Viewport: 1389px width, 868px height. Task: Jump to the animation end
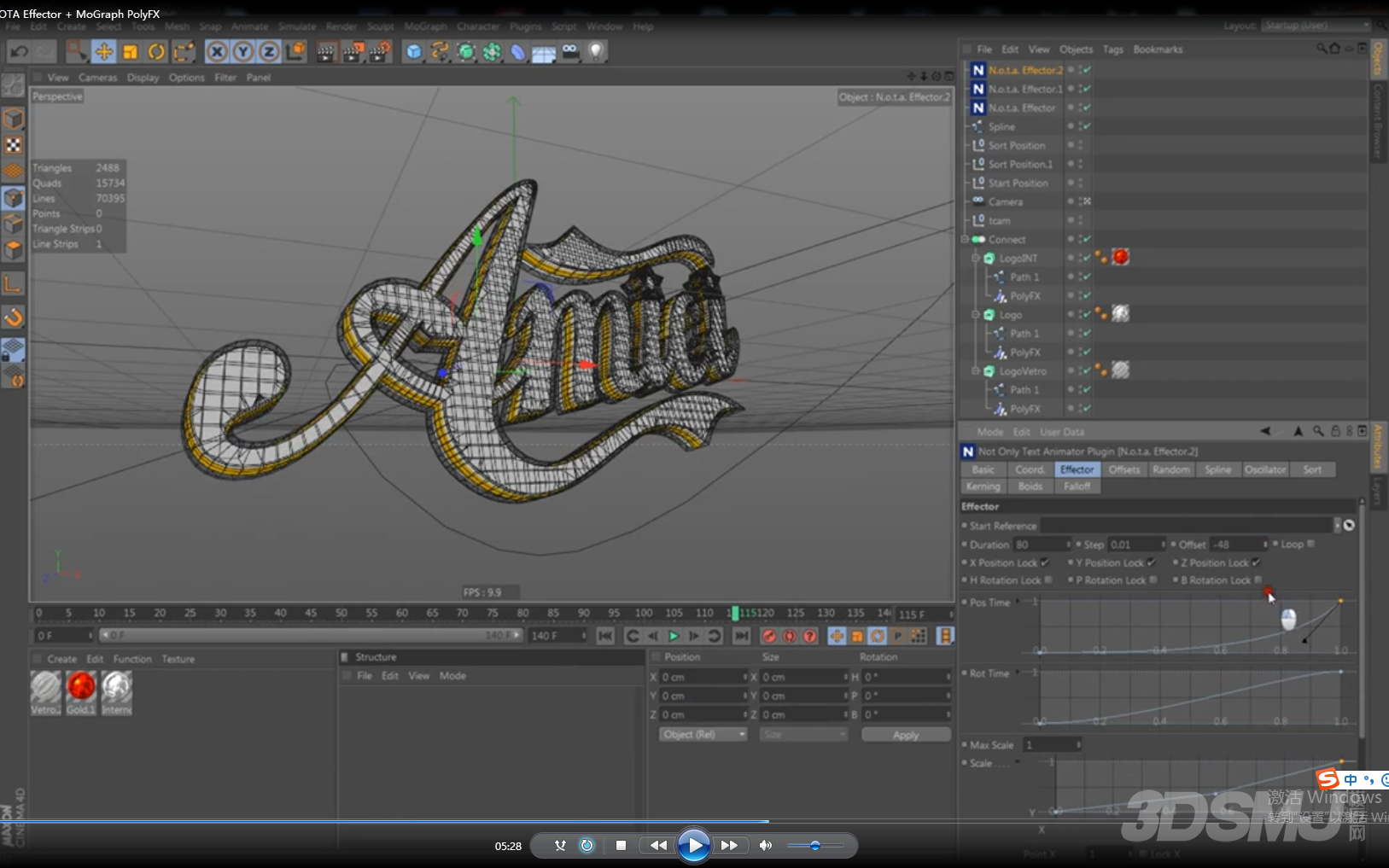742,636
